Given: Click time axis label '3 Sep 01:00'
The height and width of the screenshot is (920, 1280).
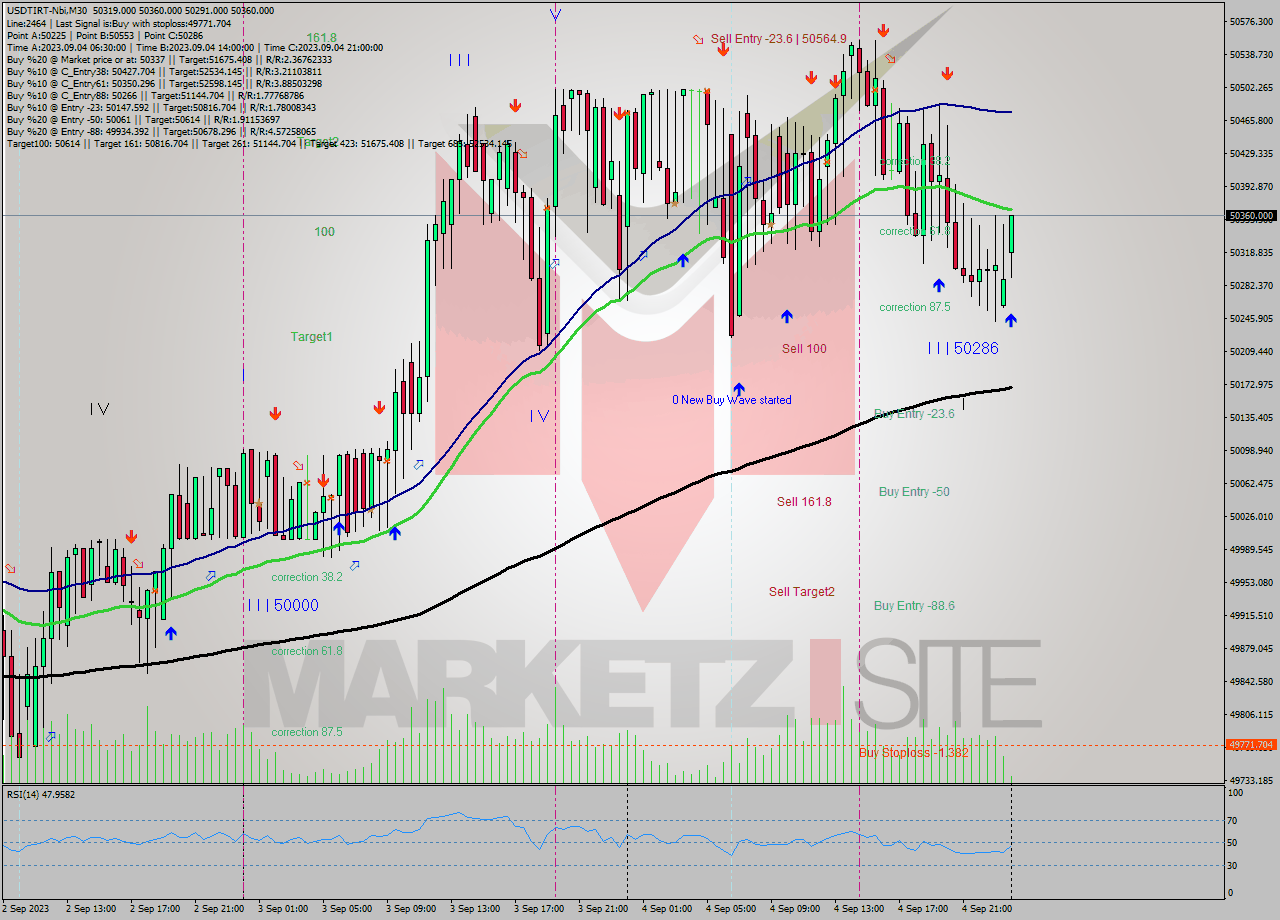Looking at the screenshot, I should (282, 909).
